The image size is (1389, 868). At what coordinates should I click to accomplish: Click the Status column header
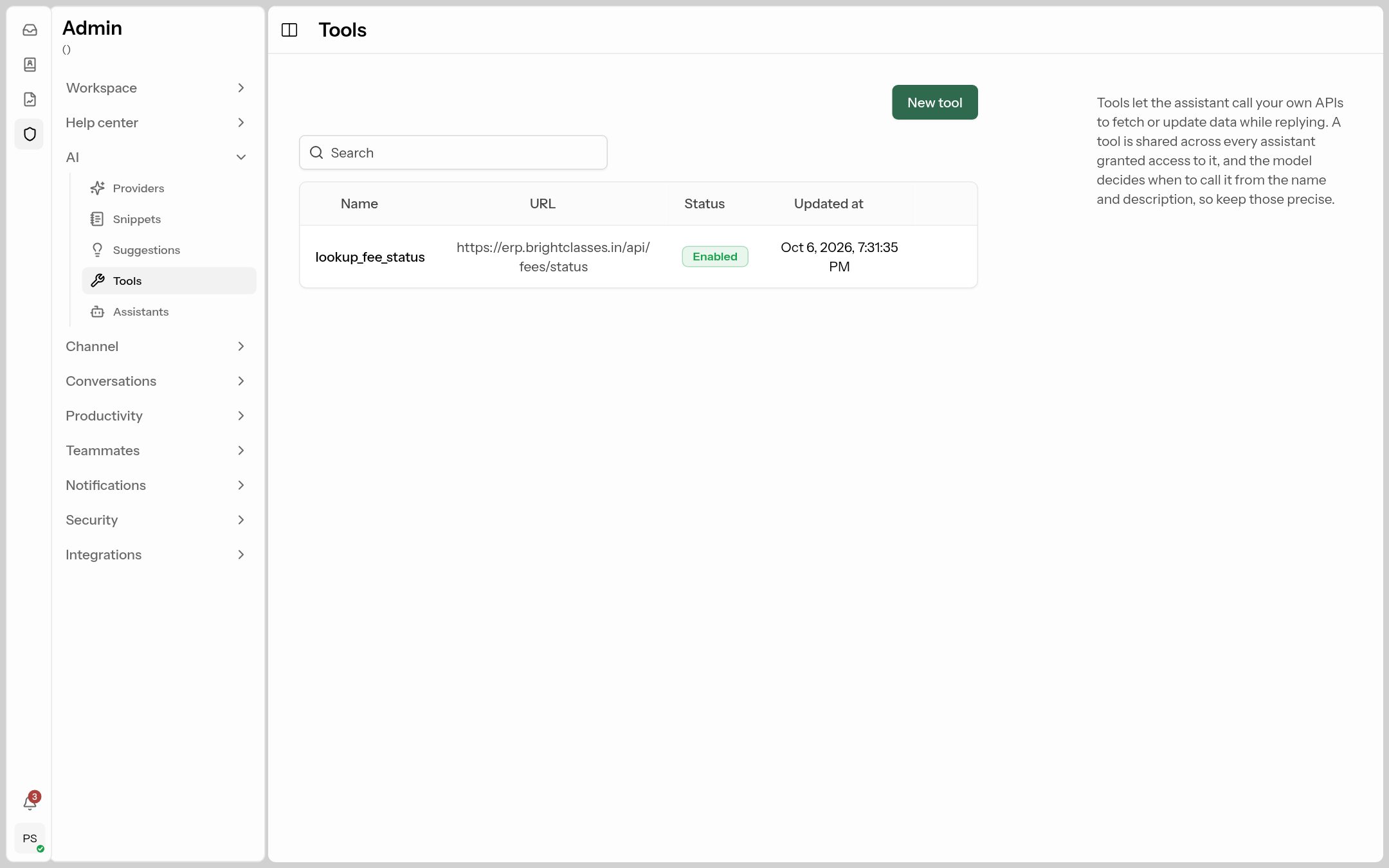pos(704,203)
